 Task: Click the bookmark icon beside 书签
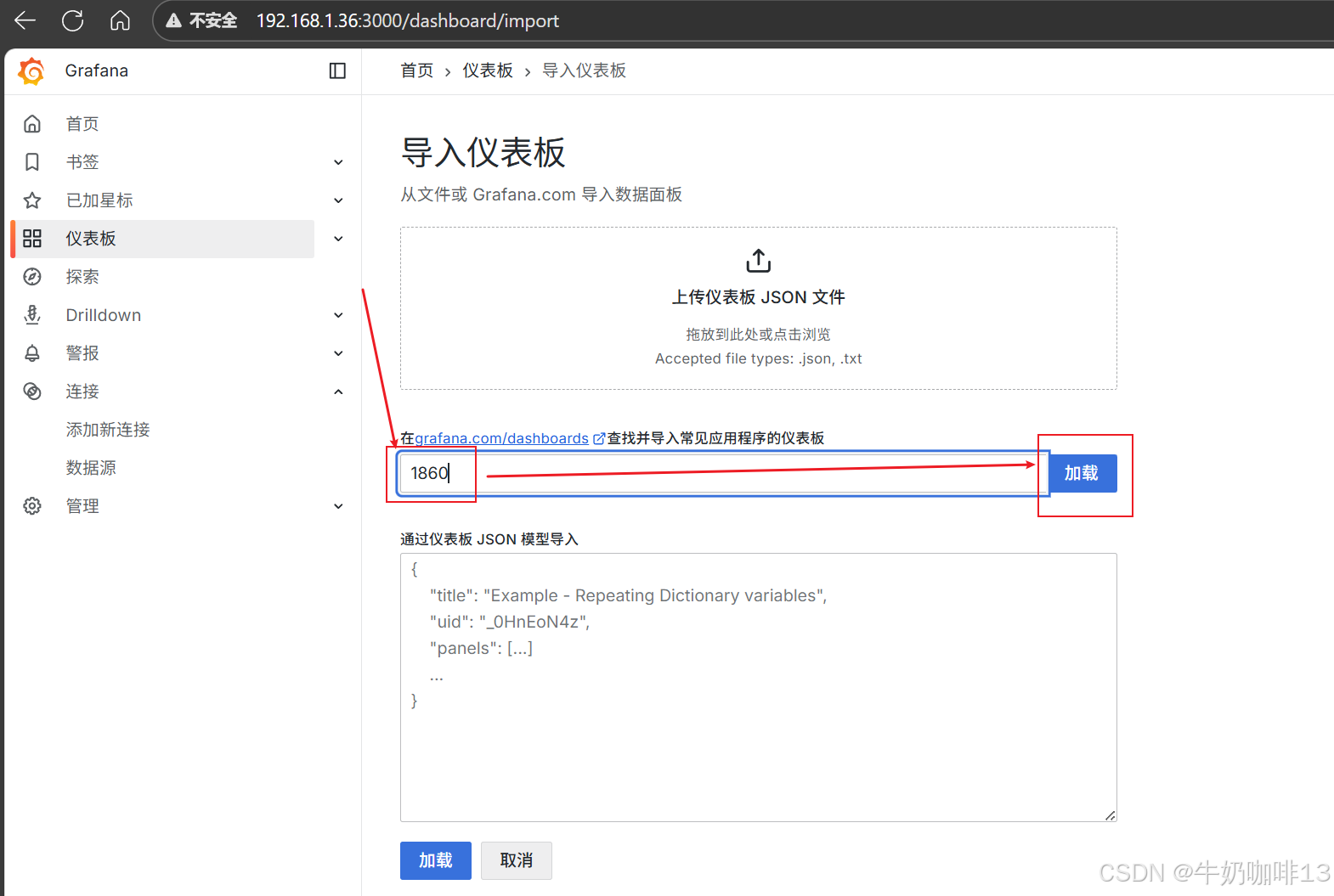tap(32, 162)
